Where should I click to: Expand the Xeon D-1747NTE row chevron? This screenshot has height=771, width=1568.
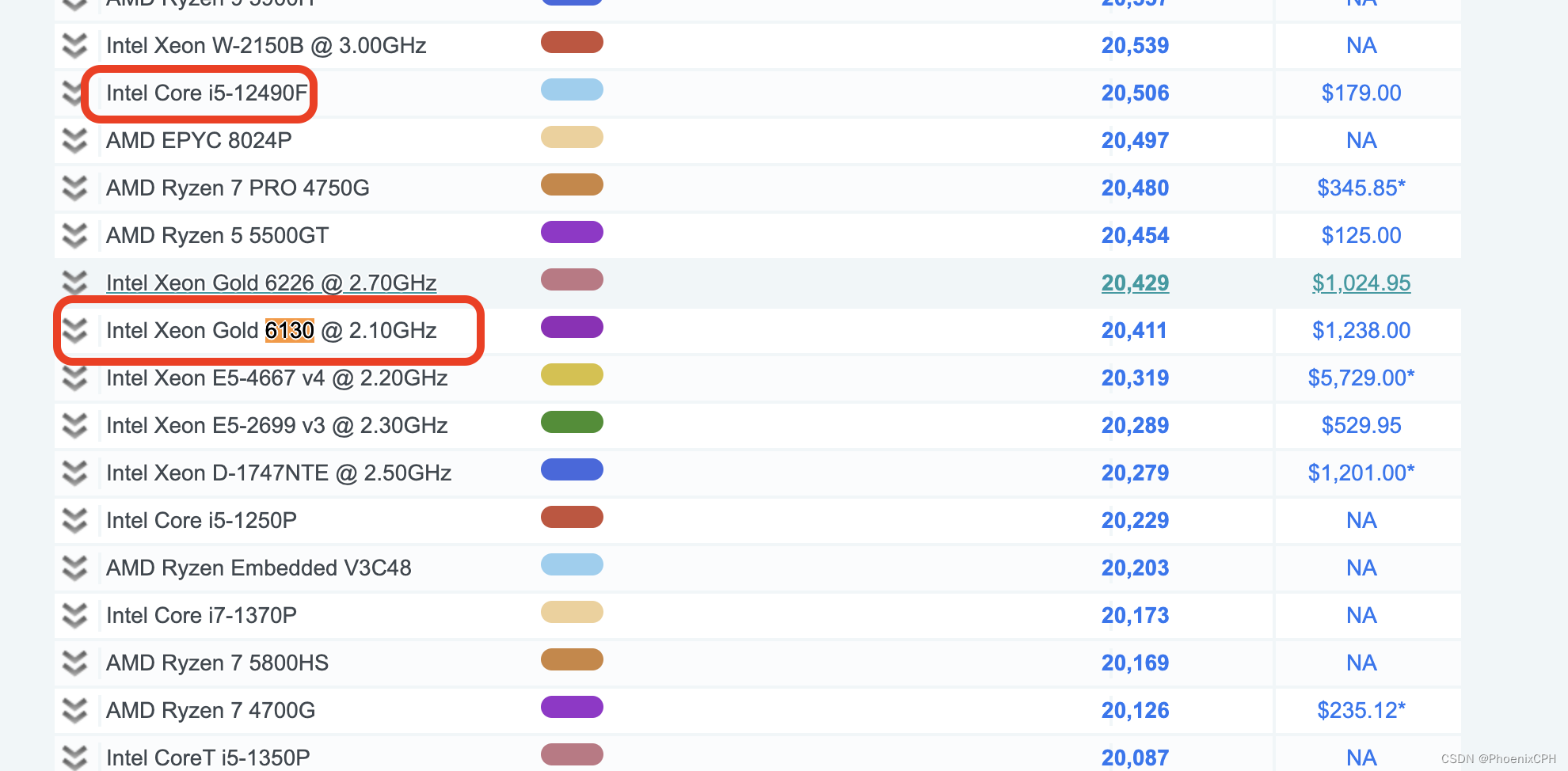click(x=74, y=473)
